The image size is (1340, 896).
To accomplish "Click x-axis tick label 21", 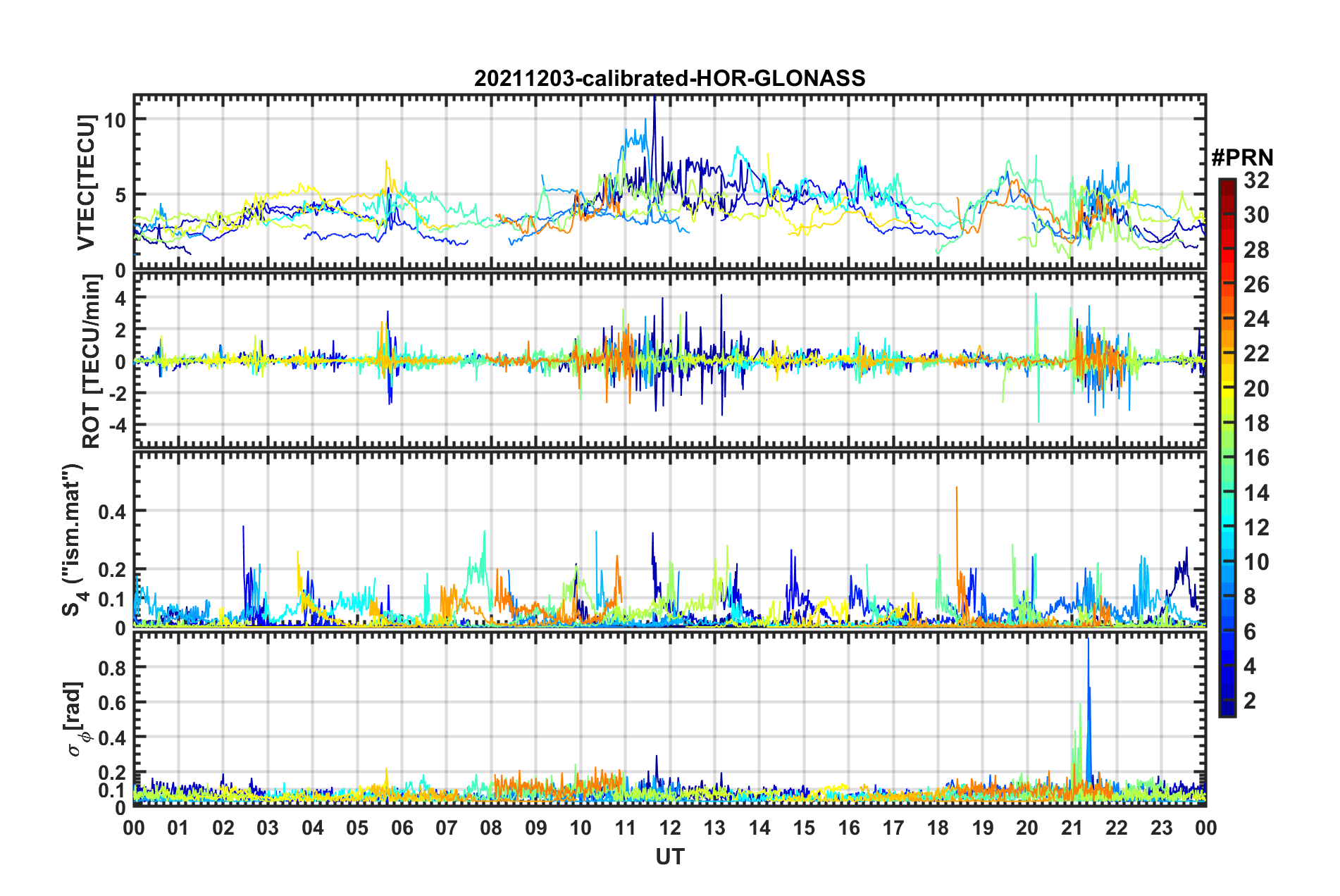I will click(x=1072, y=828).
